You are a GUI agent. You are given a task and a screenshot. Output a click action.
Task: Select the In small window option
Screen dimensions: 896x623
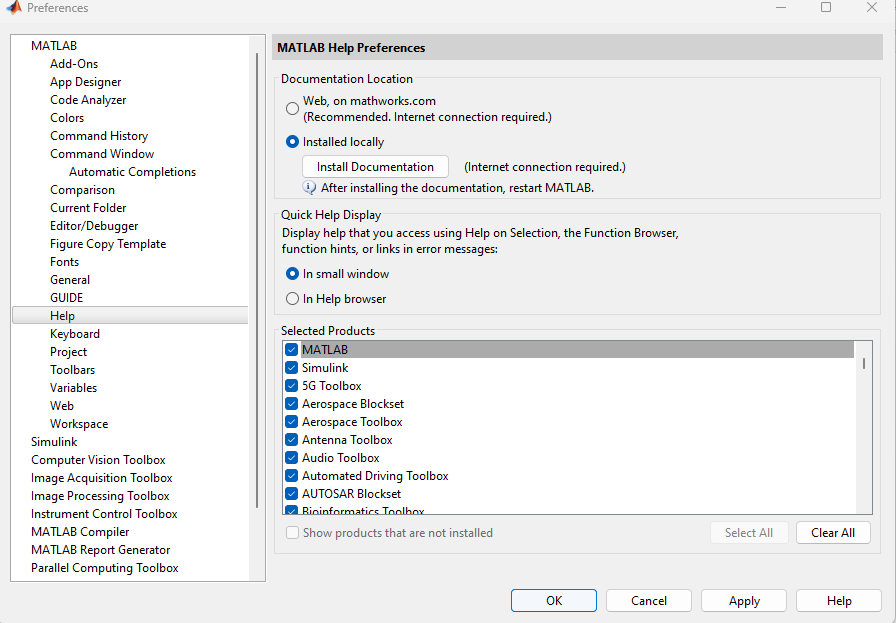point(292,274)
